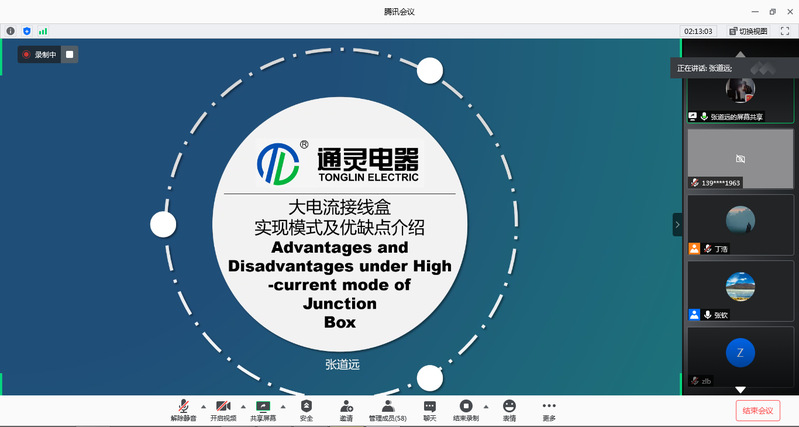Click the end recording (结束录制) icon
799x427 pixels.
(x=465, y=406)
